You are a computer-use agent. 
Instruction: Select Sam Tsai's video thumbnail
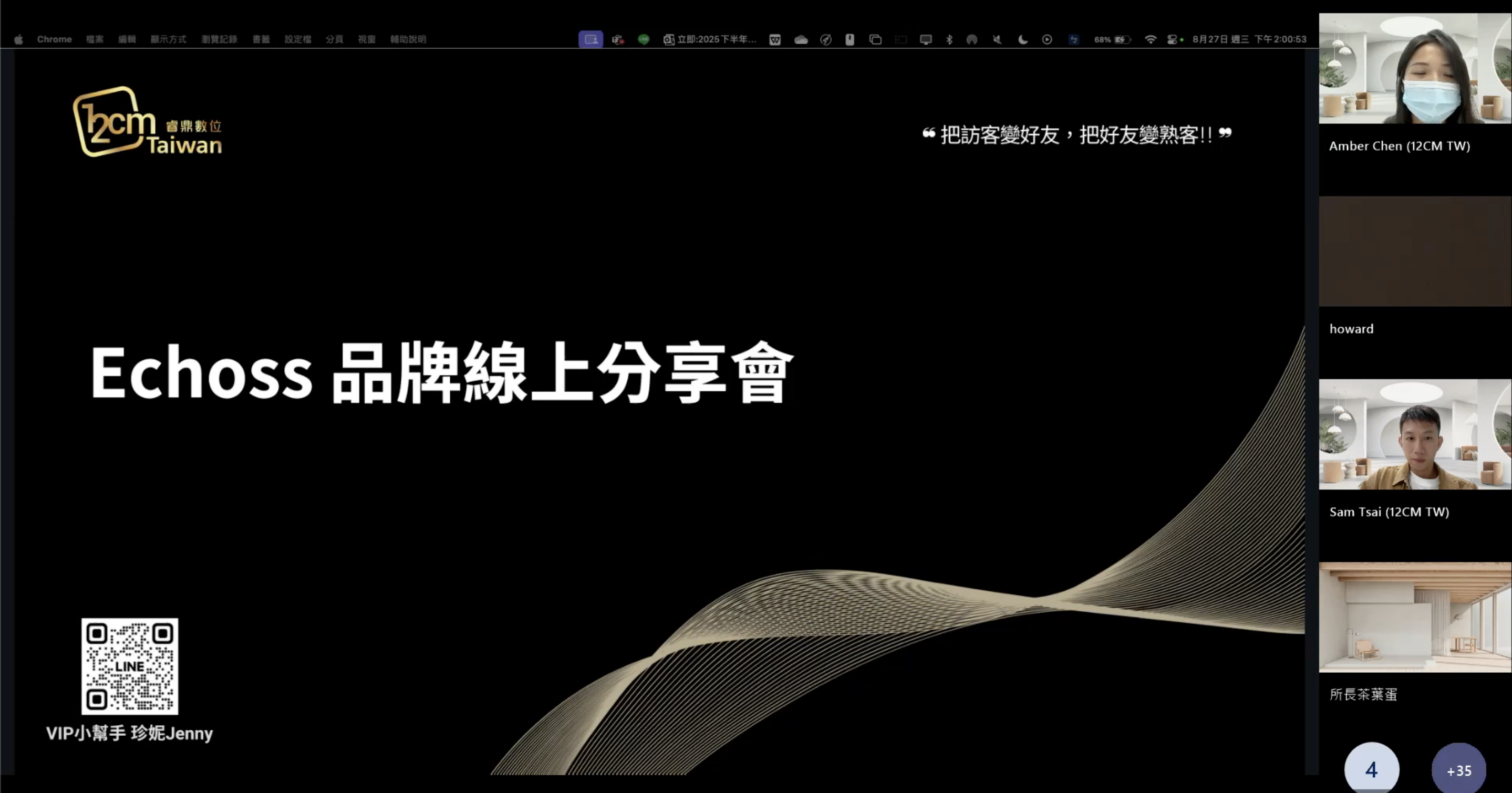(1415, 434)
